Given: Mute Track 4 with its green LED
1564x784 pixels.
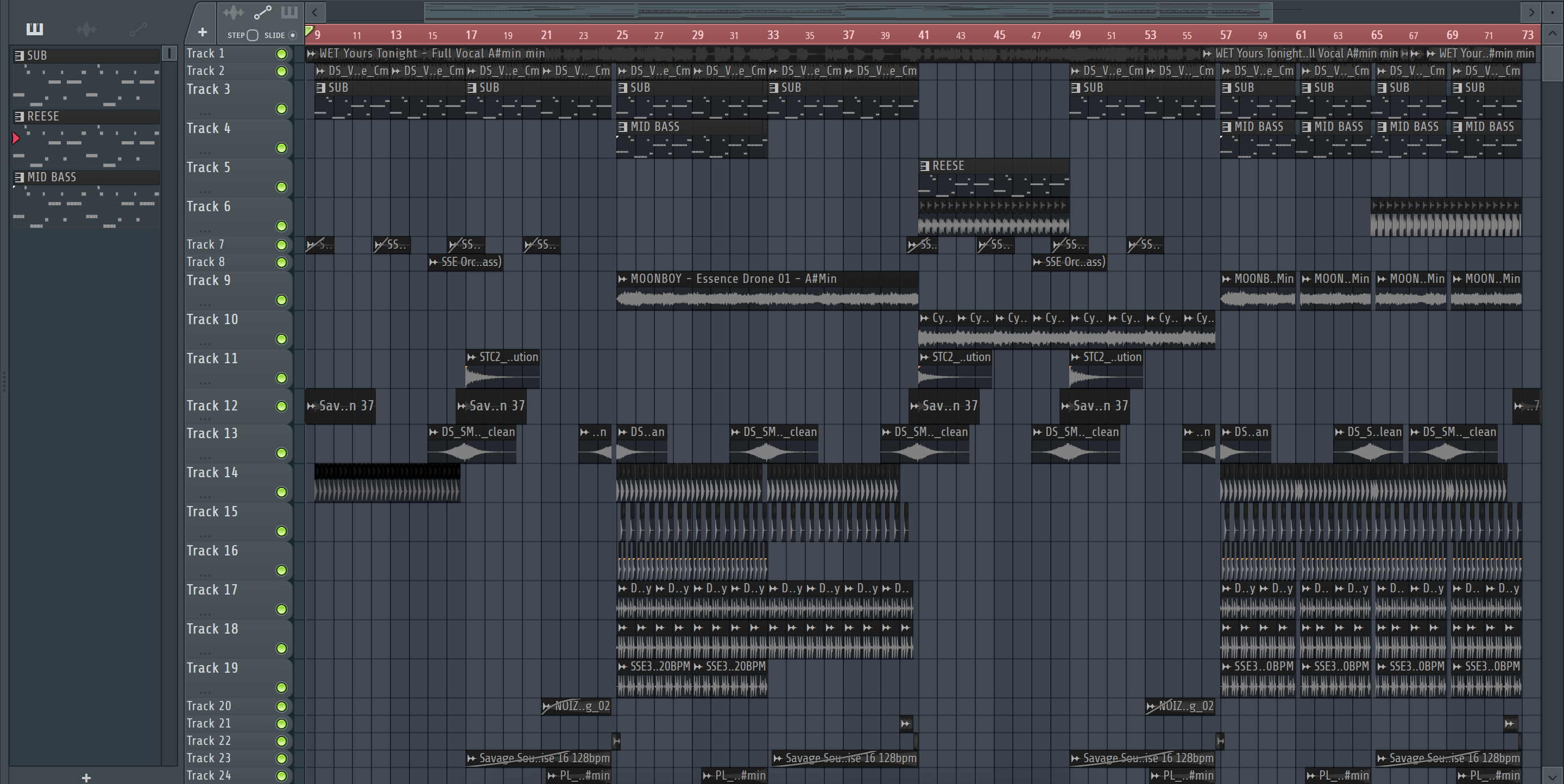Looking at the screenshot, I should [x=281, y=148].
